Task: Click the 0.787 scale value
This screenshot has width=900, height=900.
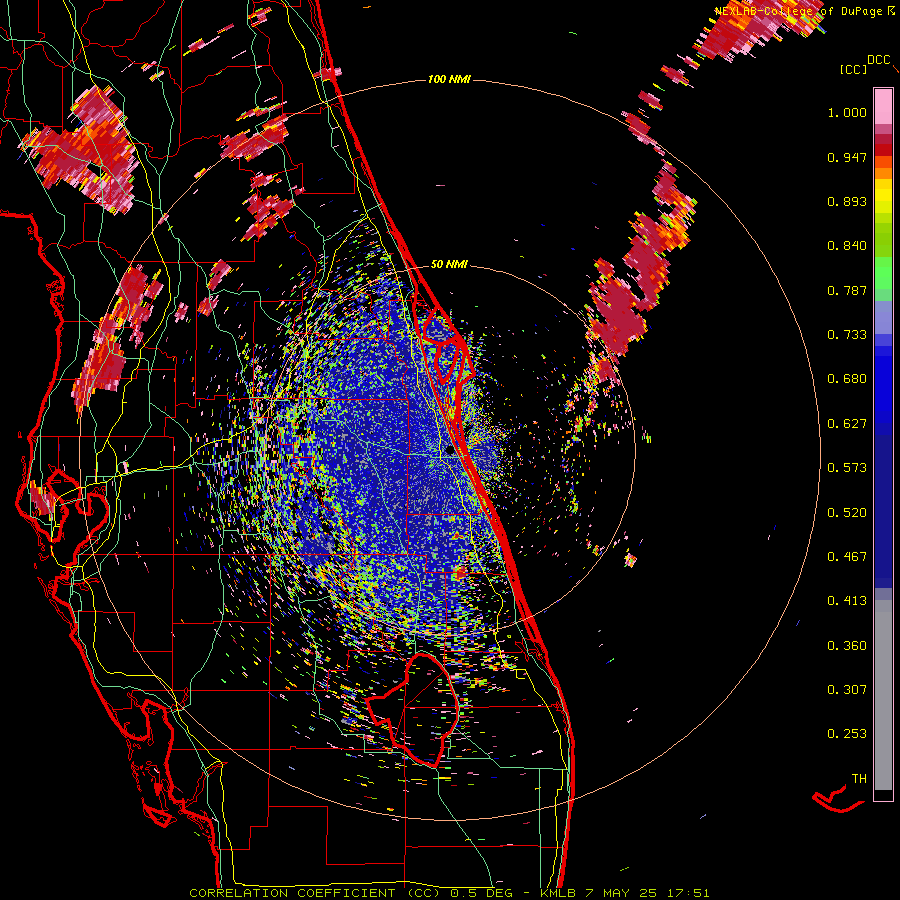Action: click(x=847, y=290)
